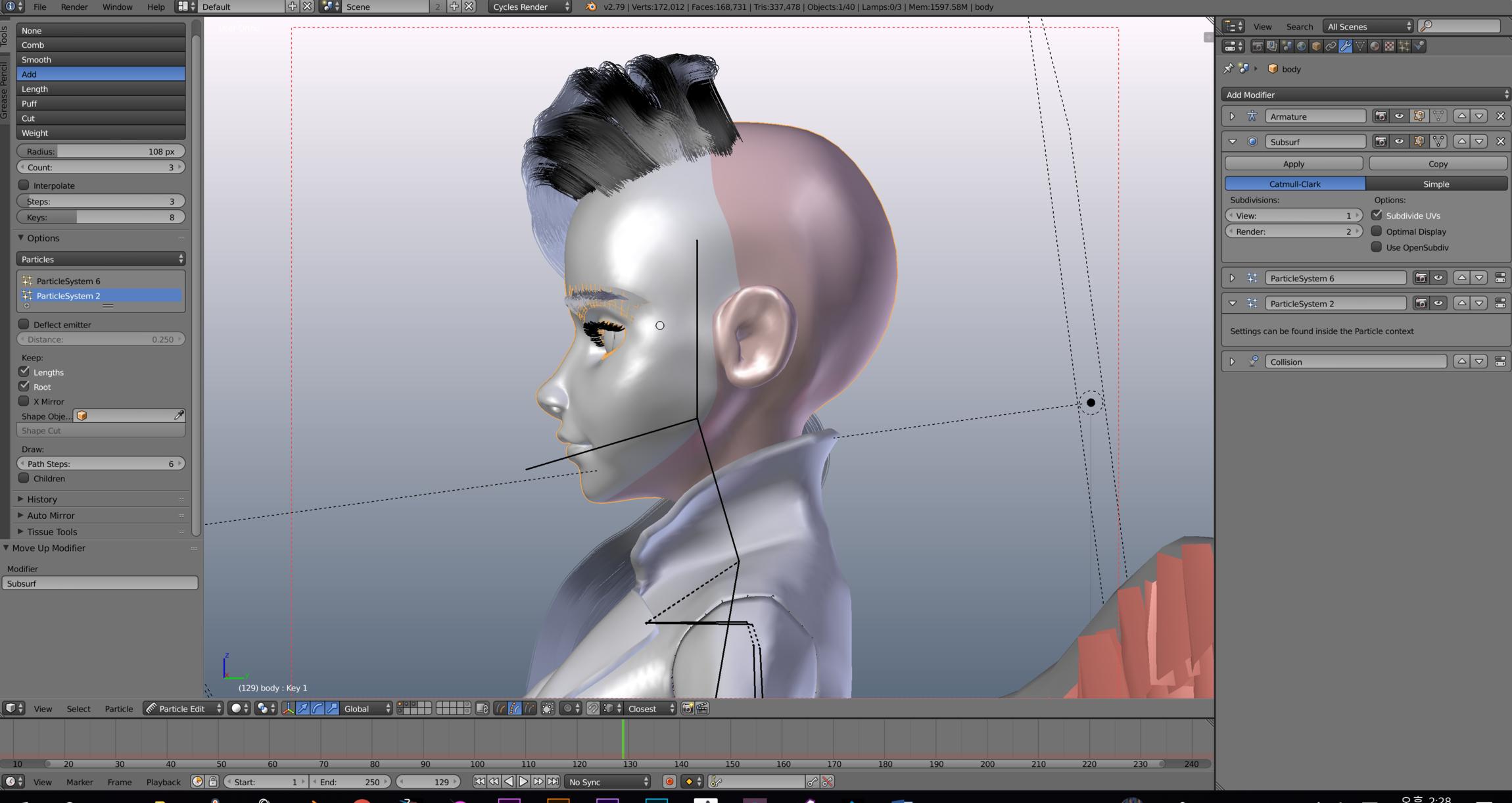
Task: Open the Physics properties tab
Action: [x=1419, y=46]
